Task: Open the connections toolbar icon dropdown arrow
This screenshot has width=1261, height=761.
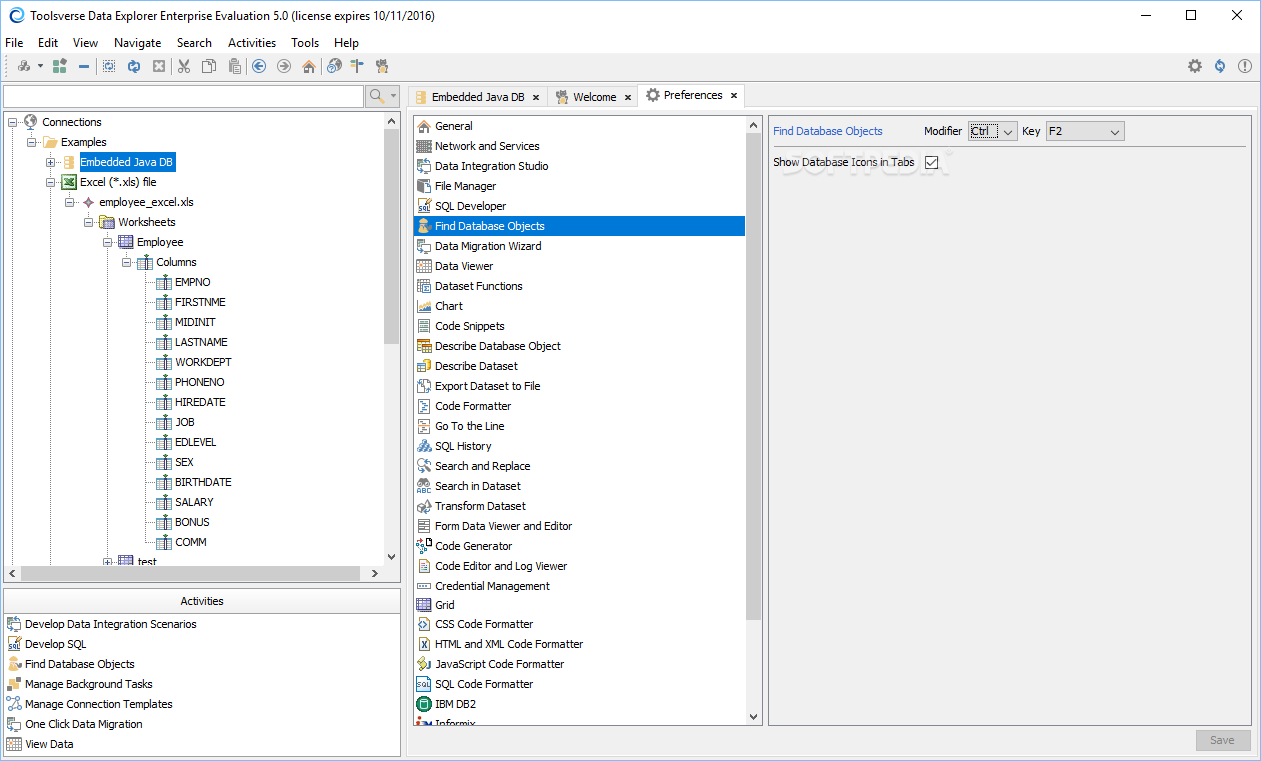Action: 40,66
